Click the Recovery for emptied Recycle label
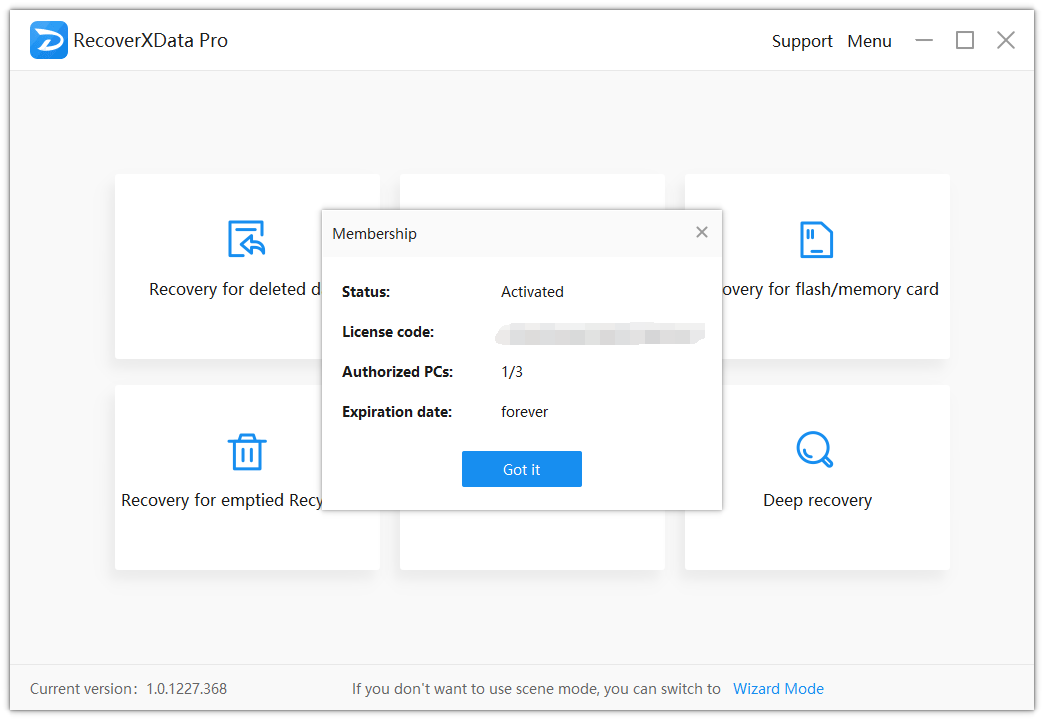 point(222,500)
